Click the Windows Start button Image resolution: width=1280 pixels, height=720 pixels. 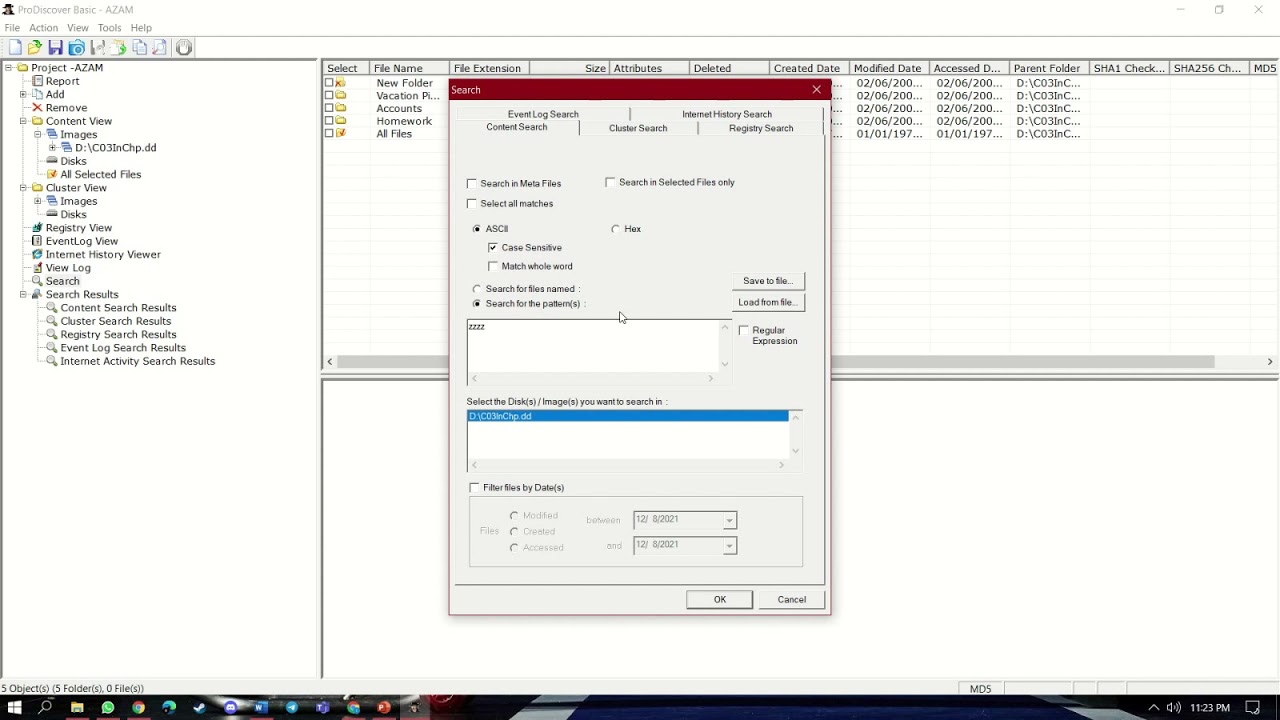pos(15,708)
